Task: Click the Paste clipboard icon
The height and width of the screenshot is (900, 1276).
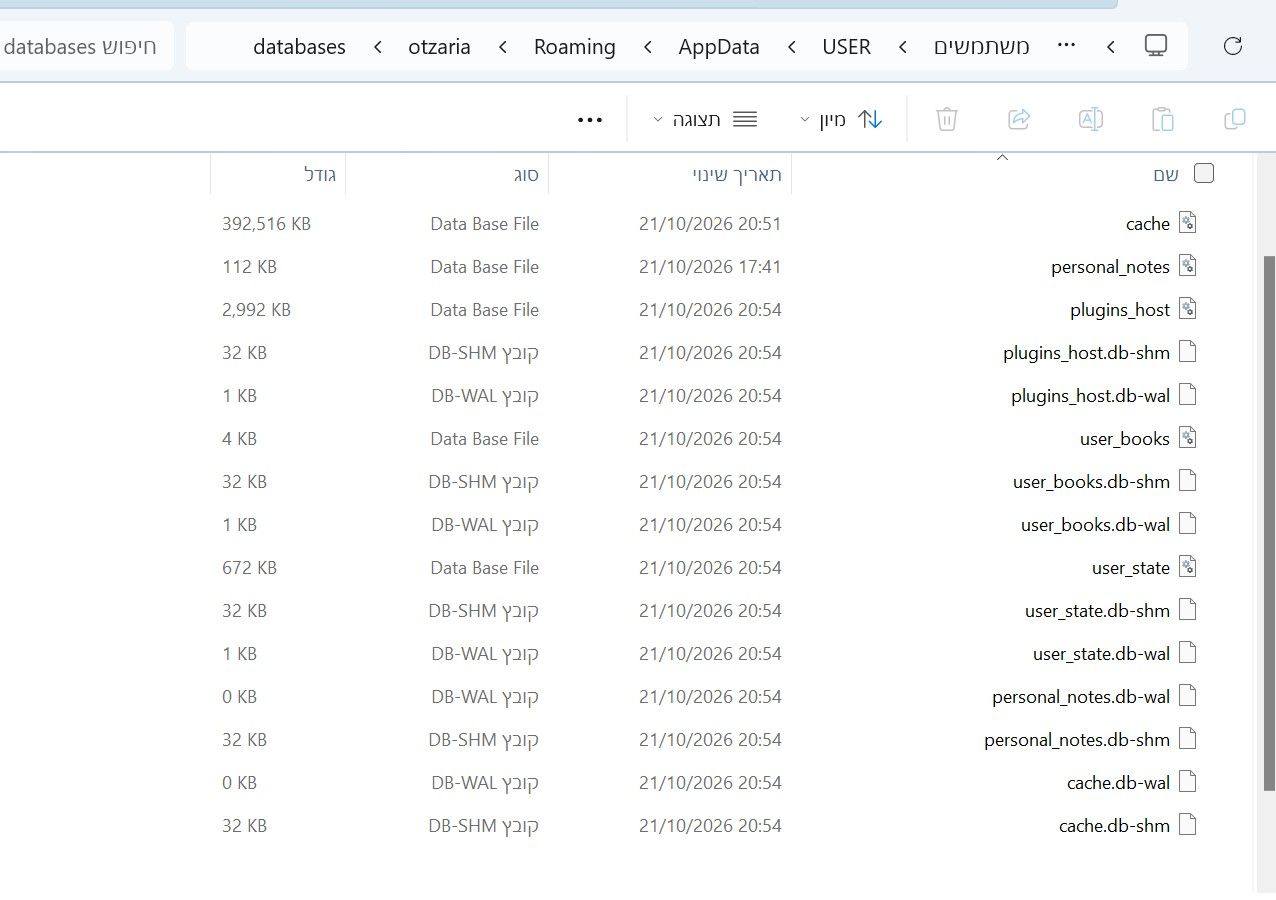Action: pos(1163,119)
